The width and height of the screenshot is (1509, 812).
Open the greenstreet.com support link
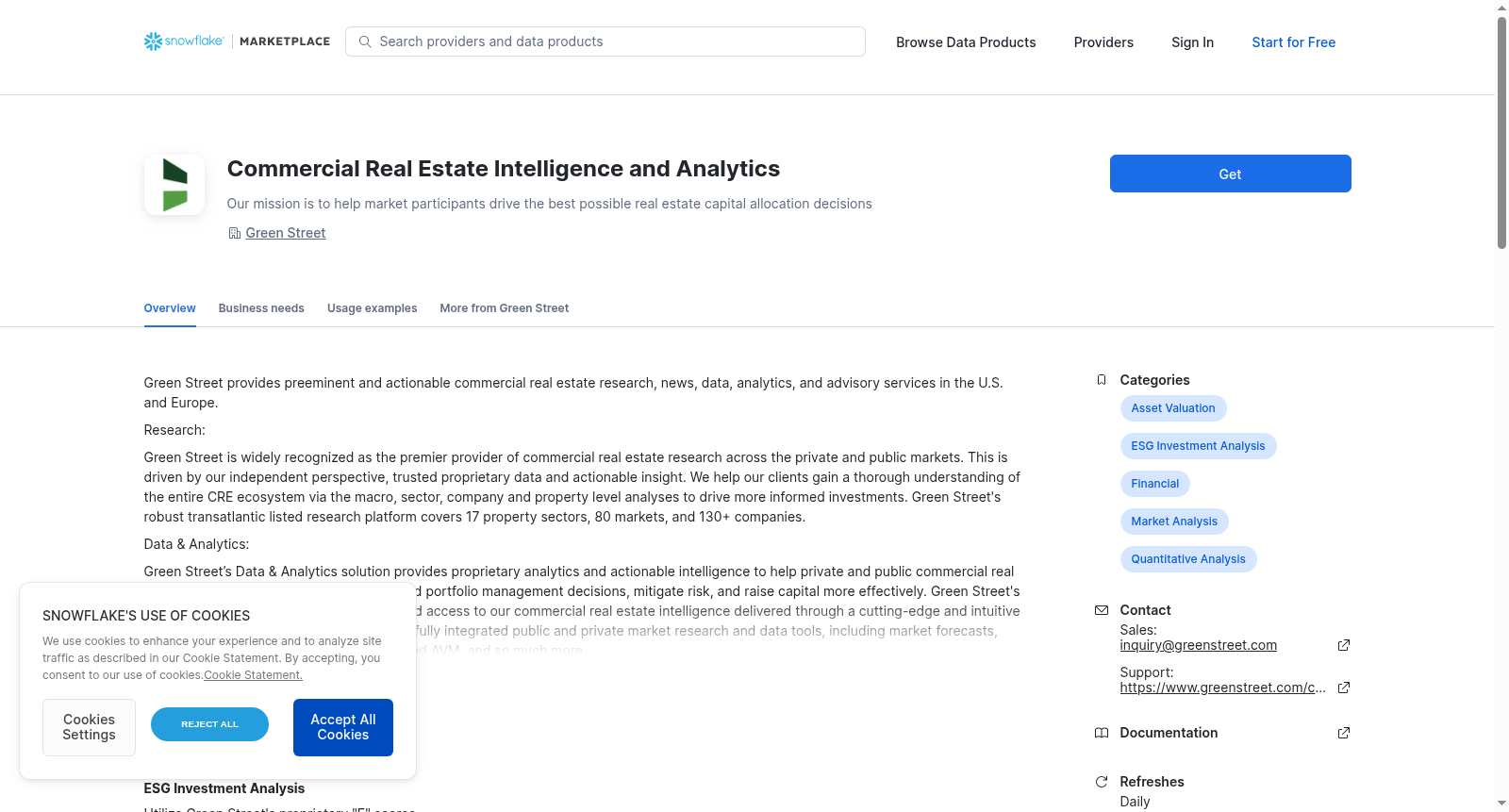click(x=1223, y=688)
